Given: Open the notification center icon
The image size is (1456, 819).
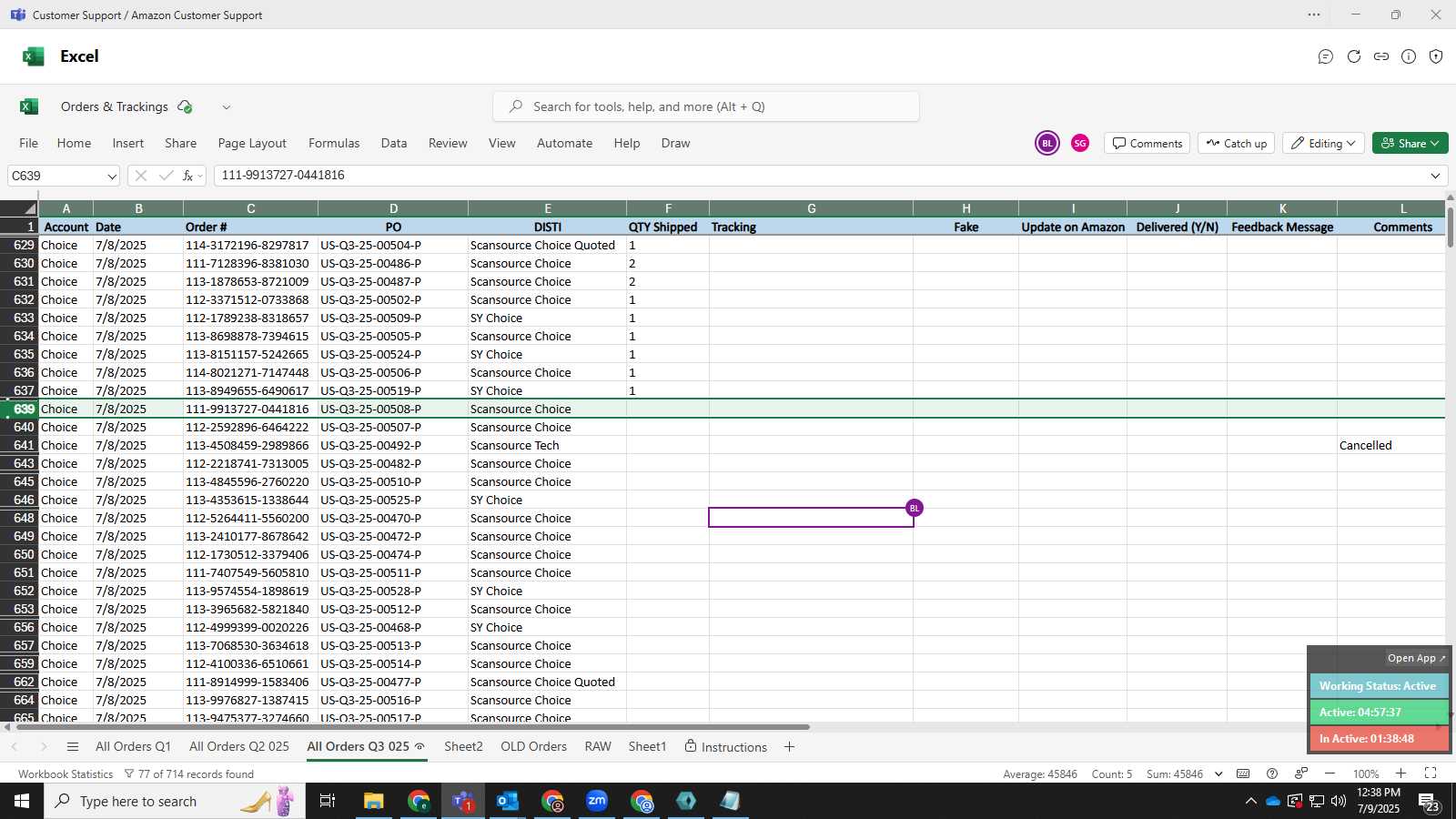Looking at the screenshot, I should pos(1429,802).
